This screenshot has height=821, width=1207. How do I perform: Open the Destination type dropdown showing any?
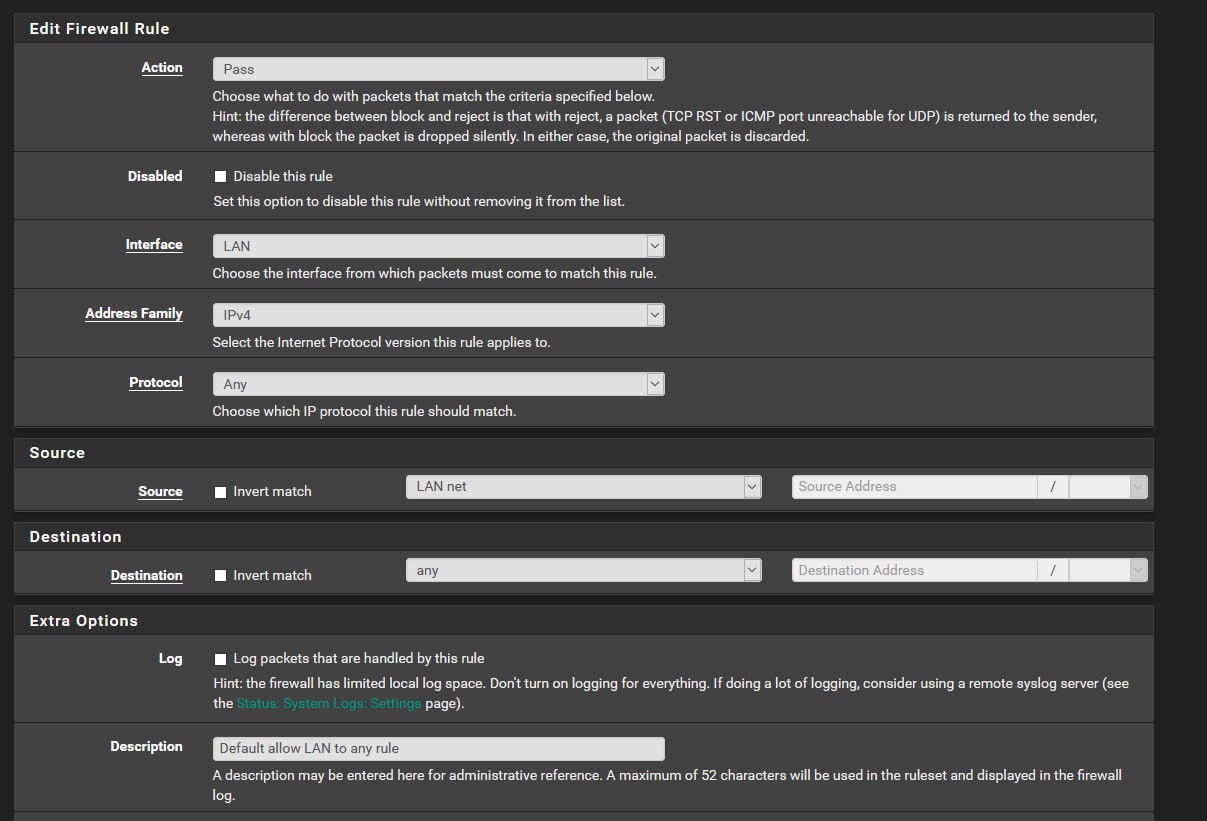pyautogui.click(x=584, y=571)
